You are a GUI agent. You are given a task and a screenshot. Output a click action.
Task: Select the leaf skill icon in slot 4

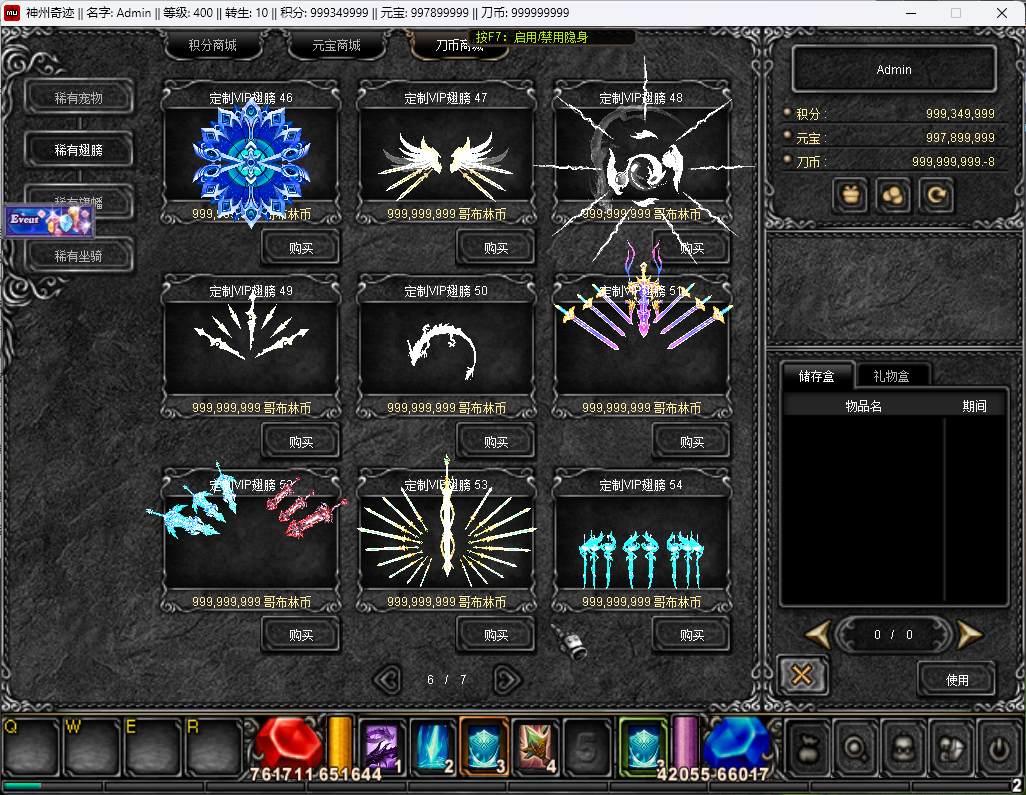click(536, 745)
